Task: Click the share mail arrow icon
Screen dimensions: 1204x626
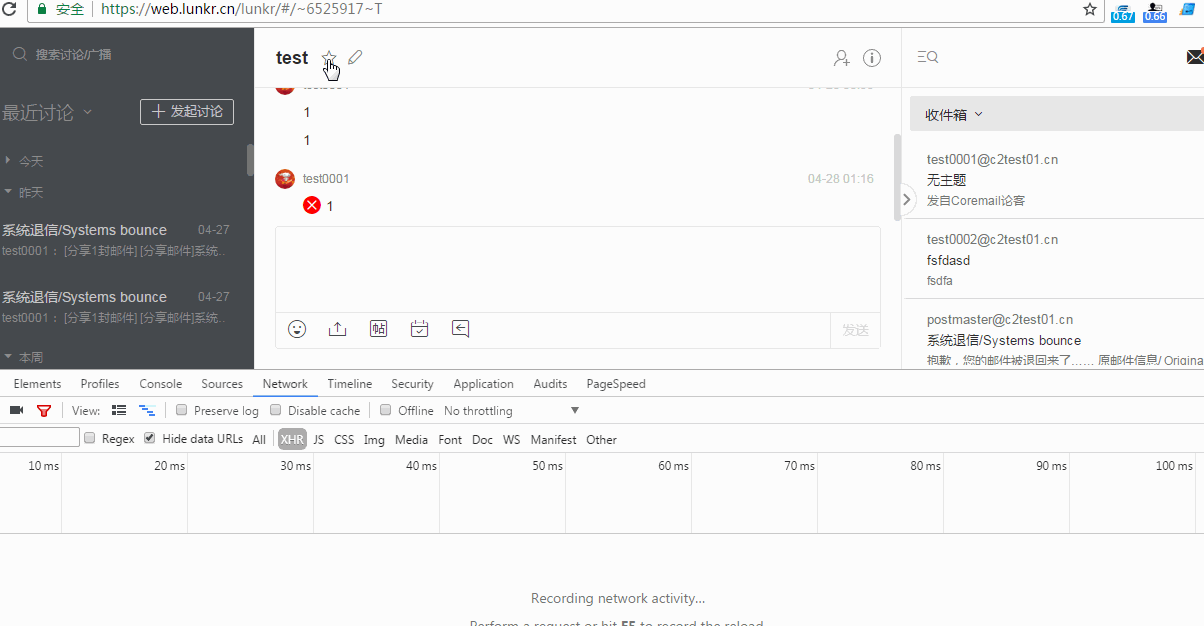Action: coord(460,329)
